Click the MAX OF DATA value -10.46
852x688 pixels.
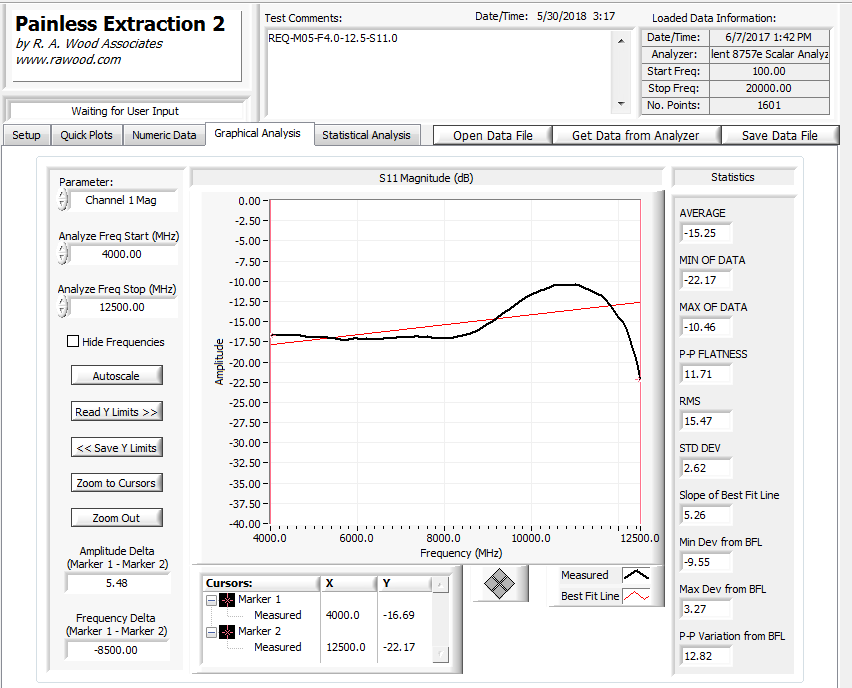(705, 327)
